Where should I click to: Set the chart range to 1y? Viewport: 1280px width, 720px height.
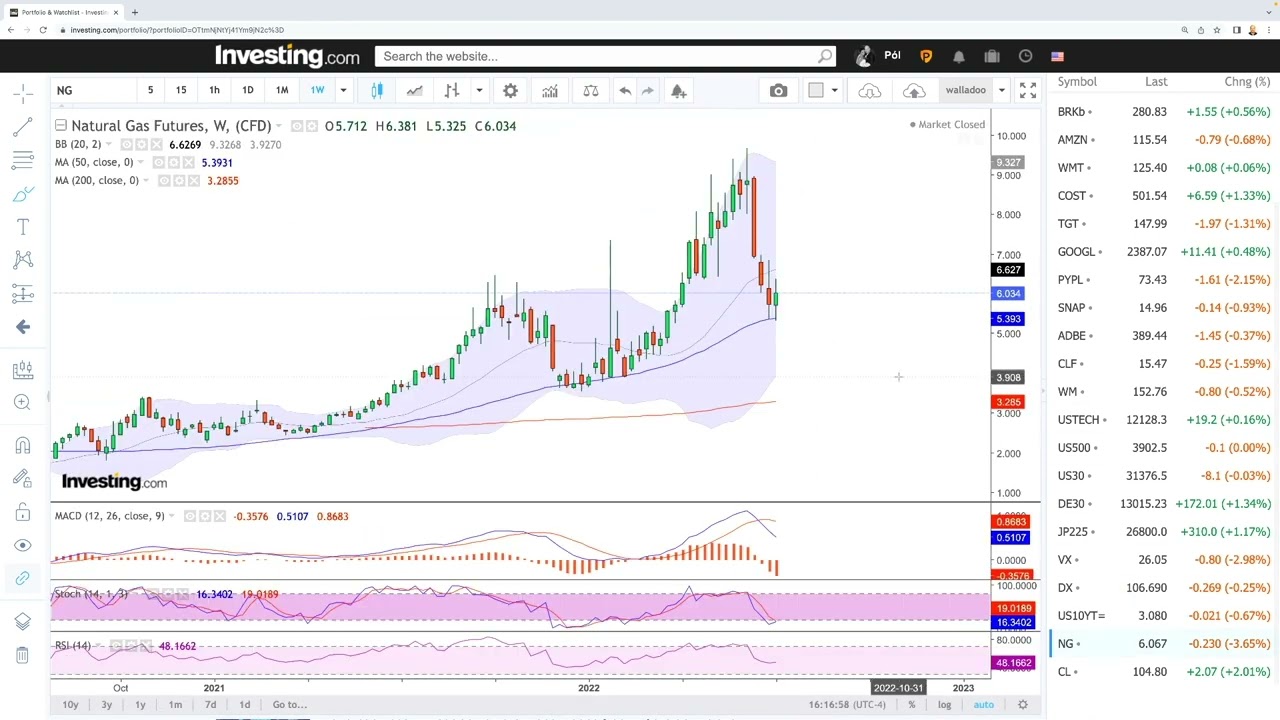(140, 705)
